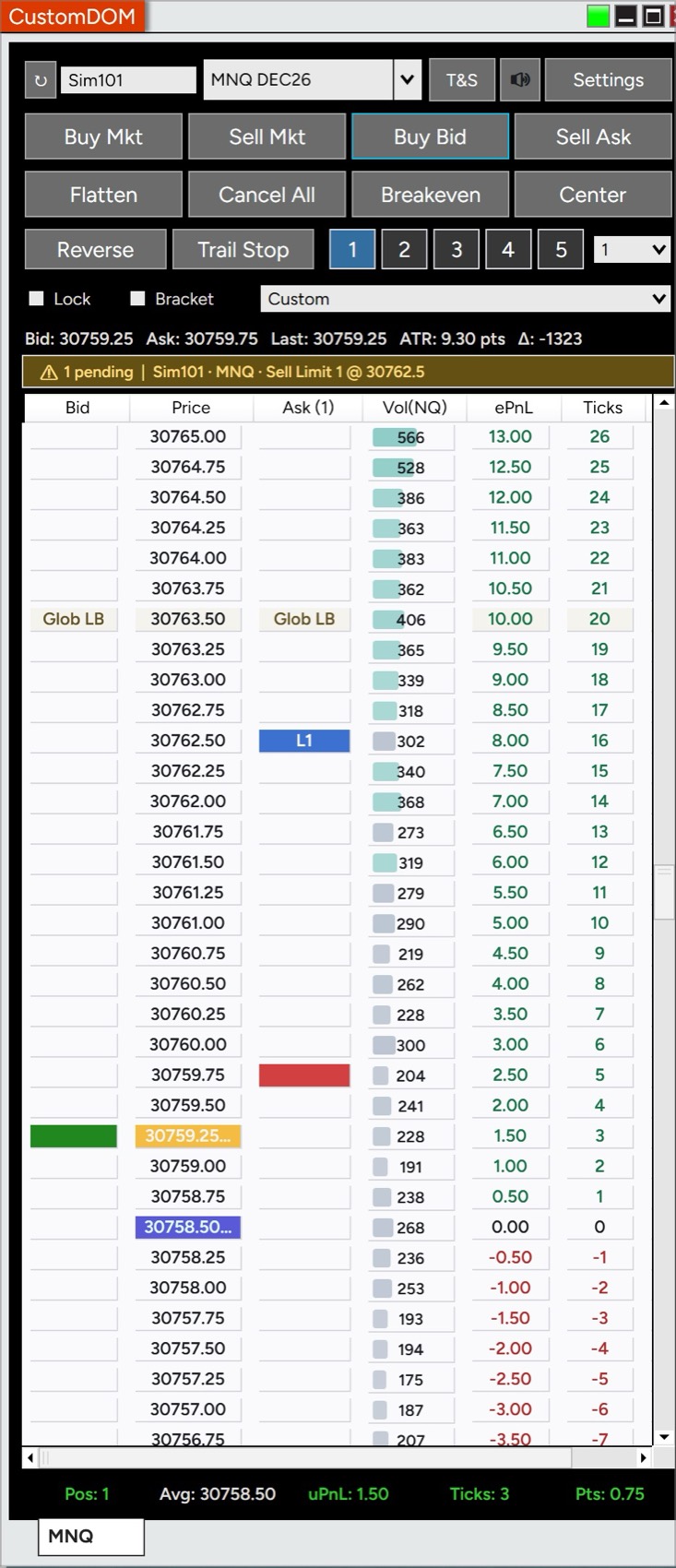Click the refresh account icon
This screenshot has height=1568, width=676.
(x=40, y=80)
